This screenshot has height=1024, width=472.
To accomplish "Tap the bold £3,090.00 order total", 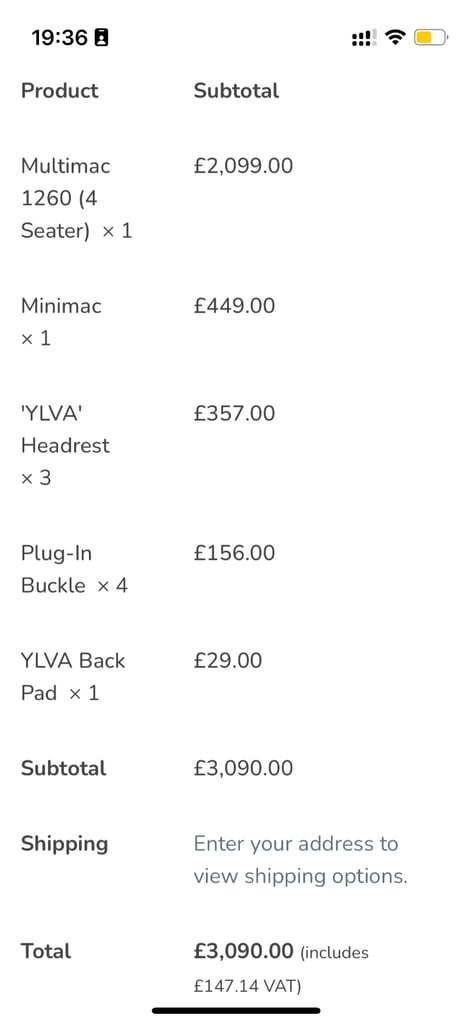I will [244, 951].
